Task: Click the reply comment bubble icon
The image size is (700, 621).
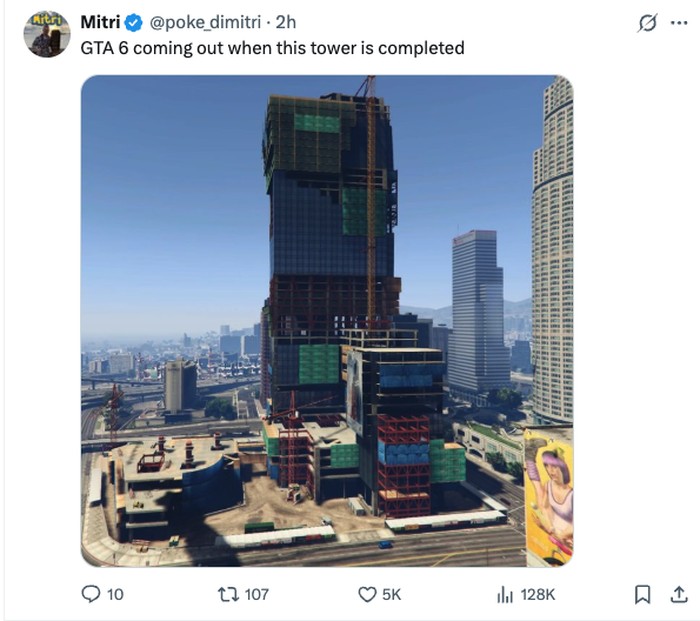Action: click(x=91, y=594)
